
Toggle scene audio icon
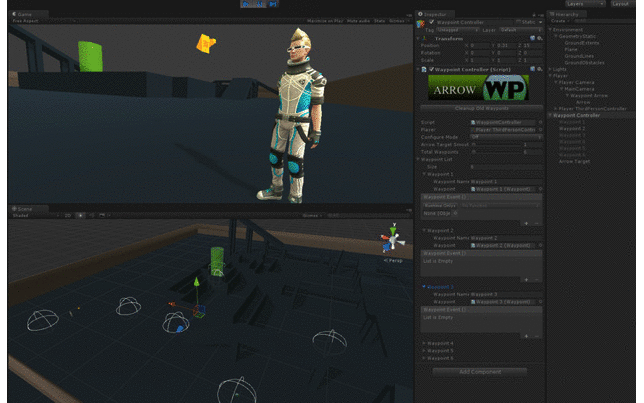click(x=92, y=215)
